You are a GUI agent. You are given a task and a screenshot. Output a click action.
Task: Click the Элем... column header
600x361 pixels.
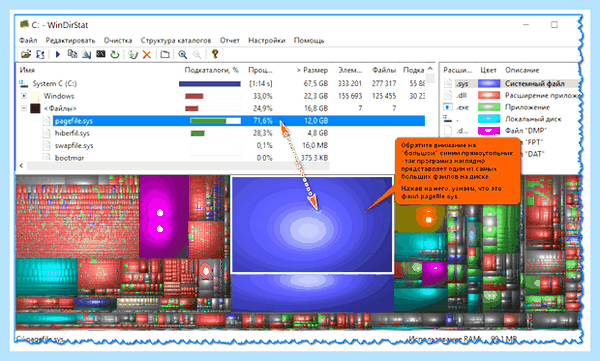pyautogui.click(x=350, y=70)
